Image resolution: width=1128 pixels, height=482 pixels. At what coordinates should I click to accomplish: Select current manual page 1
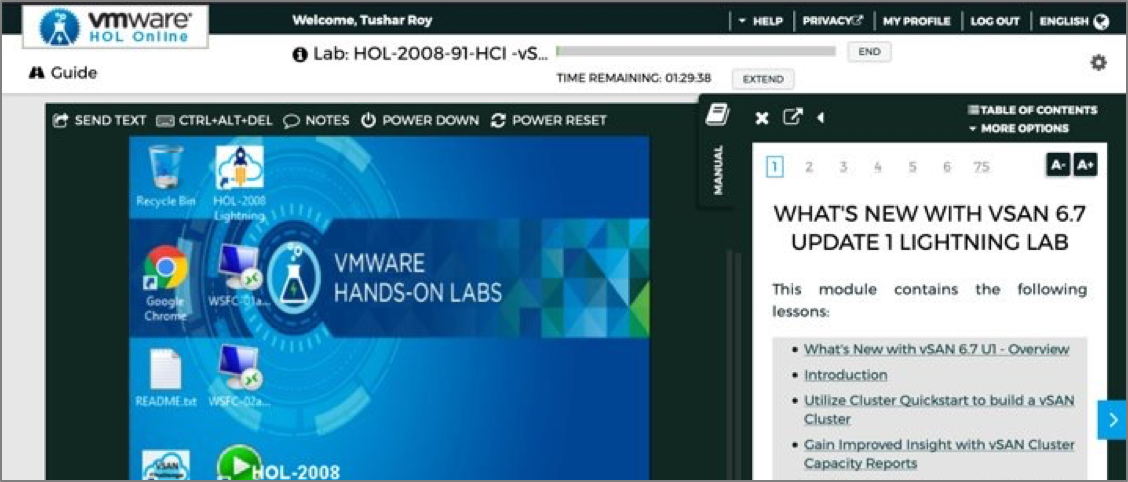pyautogui.click(x=775, y=168)
